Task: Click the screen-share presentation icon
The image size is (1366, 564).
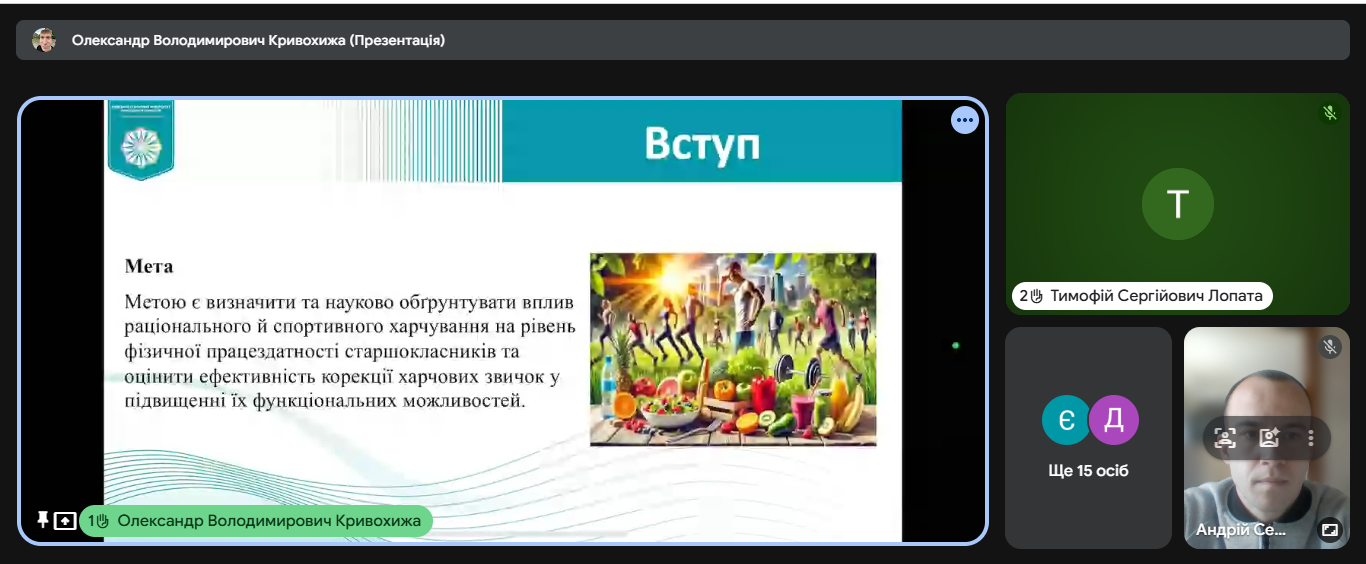Action: click(65, 521)
